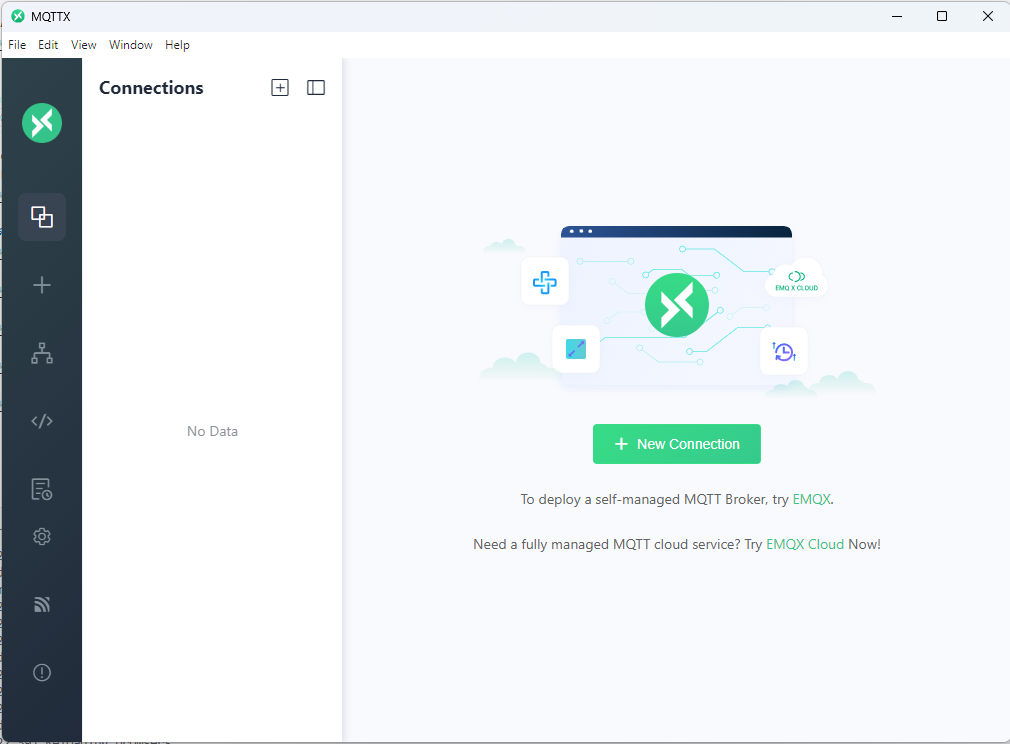Open the View menu
The image size is (1010, 744).
click(84, 45)
